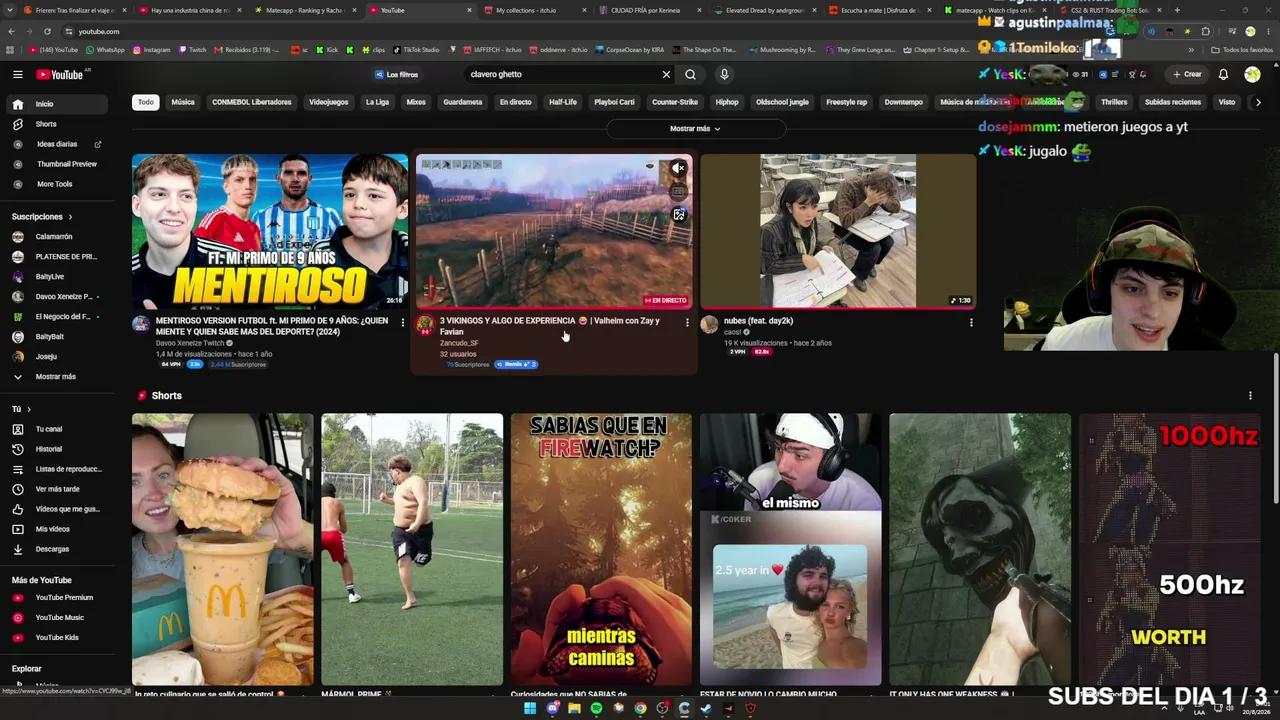Open Zancudo_SF channel link
Image resolution: width=1280 pixels, height=720 pixels.
click(459, 343)
